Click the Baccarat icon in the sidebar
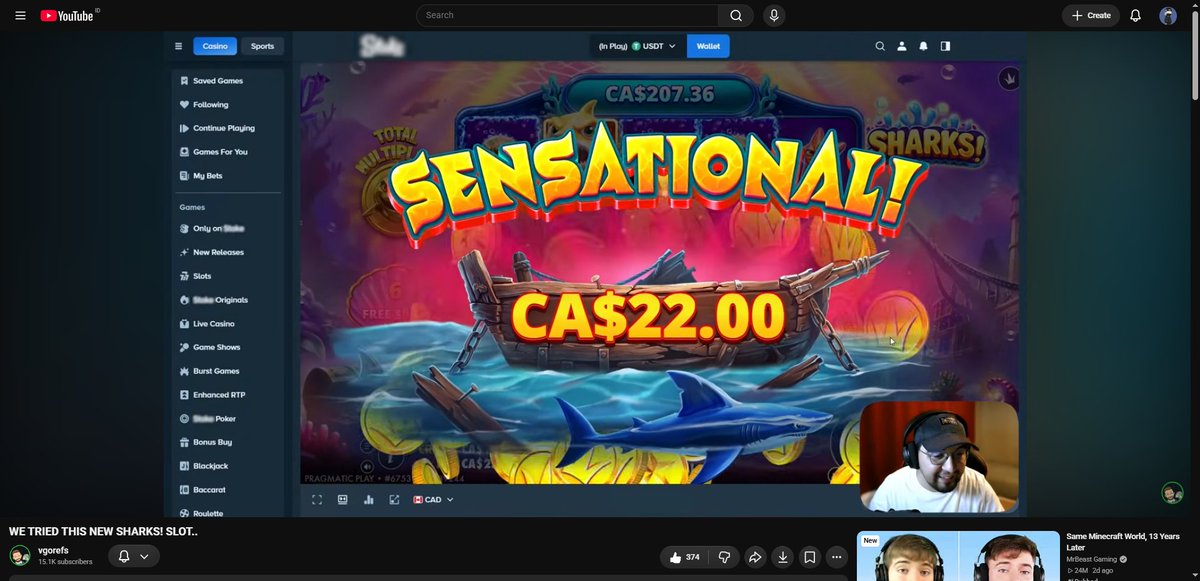The width and height of the screenshot is (1200, 581). (x=184, y=490)
